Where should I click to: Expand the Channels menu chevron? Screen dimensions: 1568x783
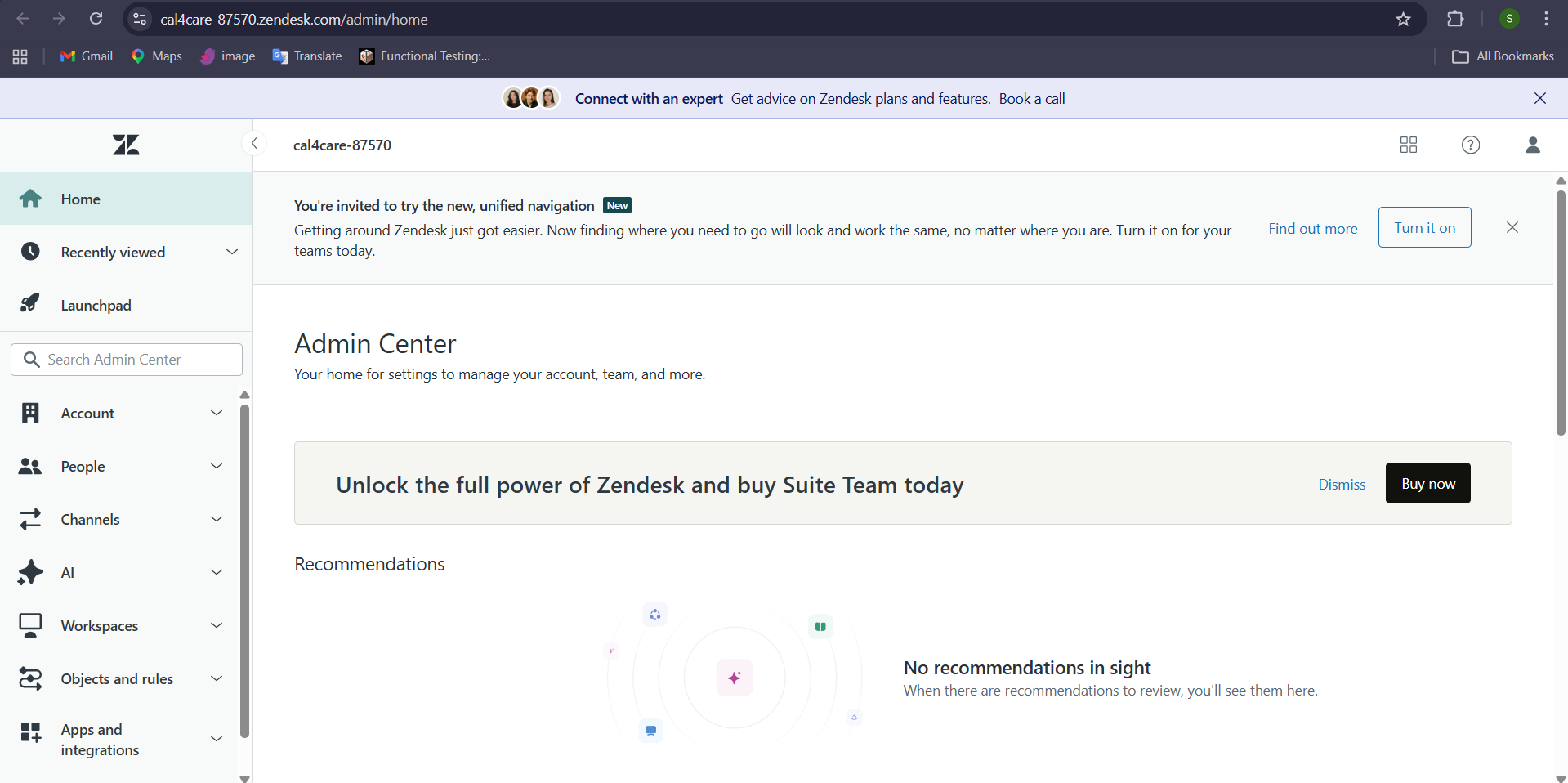217,519
